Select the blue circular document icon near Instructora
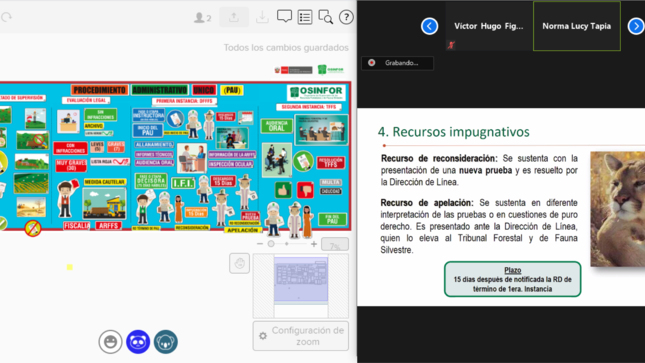 coord(175,119)
